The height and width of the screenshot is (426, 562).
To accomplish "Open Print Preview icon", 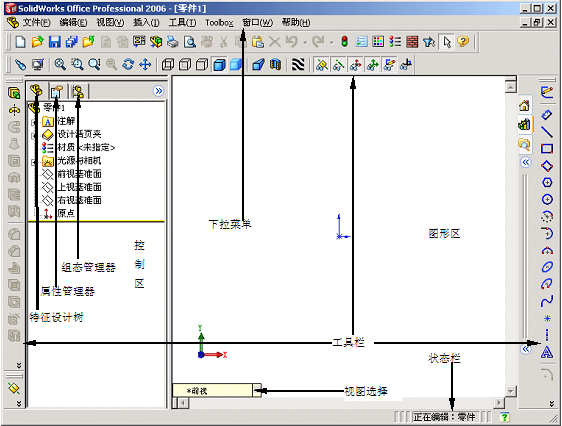I will pyautogui.click(x=190, y=42).
